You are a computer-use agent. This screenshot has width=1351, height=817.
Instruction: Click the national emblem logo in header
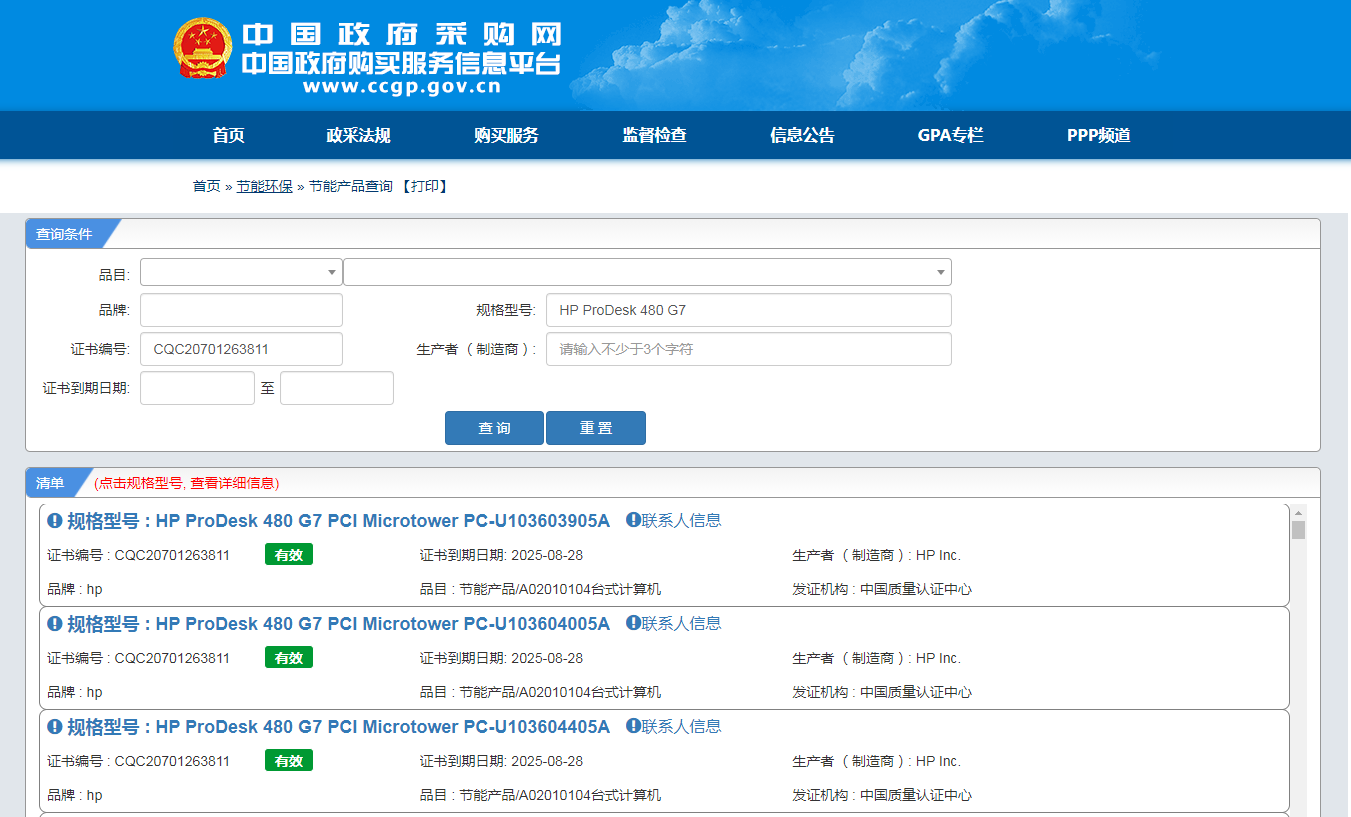203,48
